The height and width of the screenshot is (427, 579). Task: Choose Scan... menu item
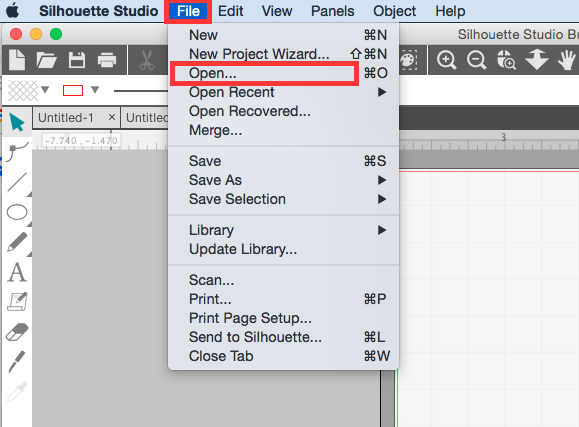(x=283, y=280)
